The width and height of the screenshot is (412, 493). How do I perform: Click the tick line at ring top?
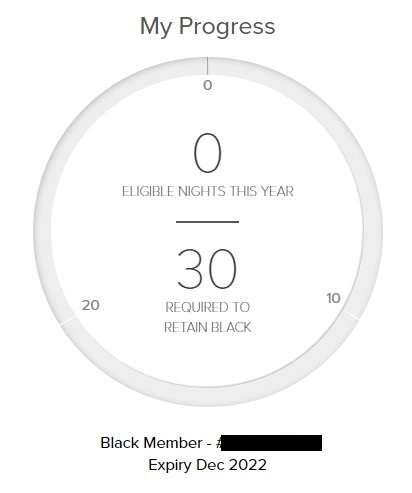(207, 66)
